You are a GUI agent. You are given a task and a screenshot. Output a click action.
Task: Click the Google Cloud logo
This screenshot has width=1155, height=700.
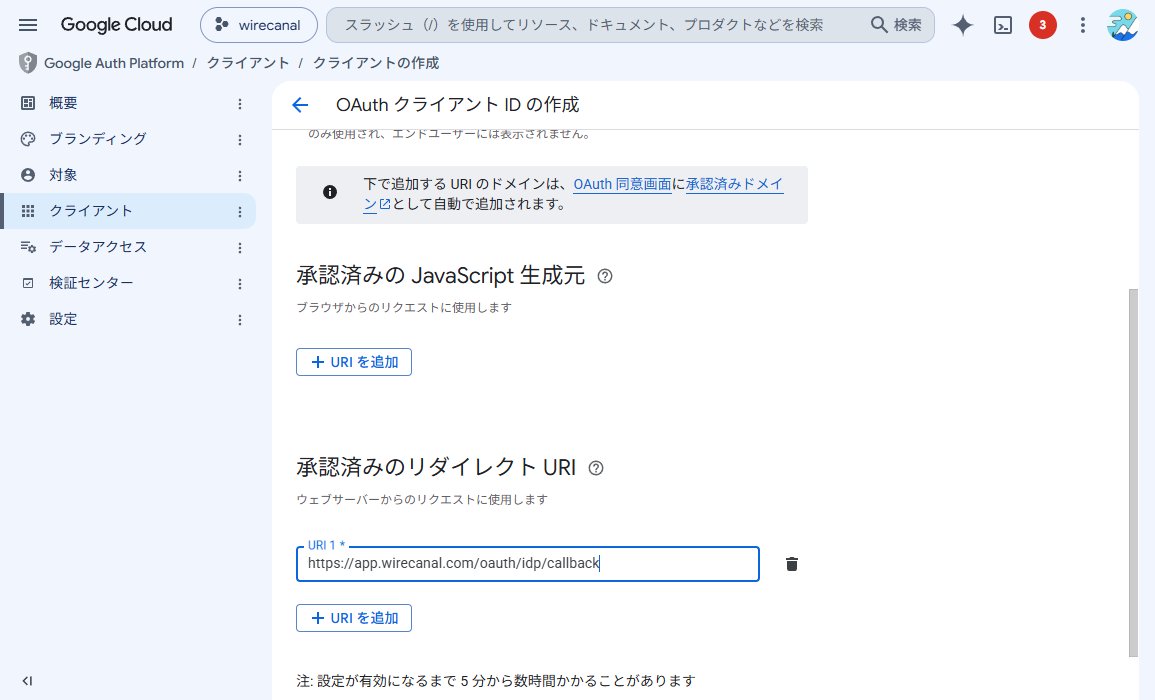click(x=116, y=25)
